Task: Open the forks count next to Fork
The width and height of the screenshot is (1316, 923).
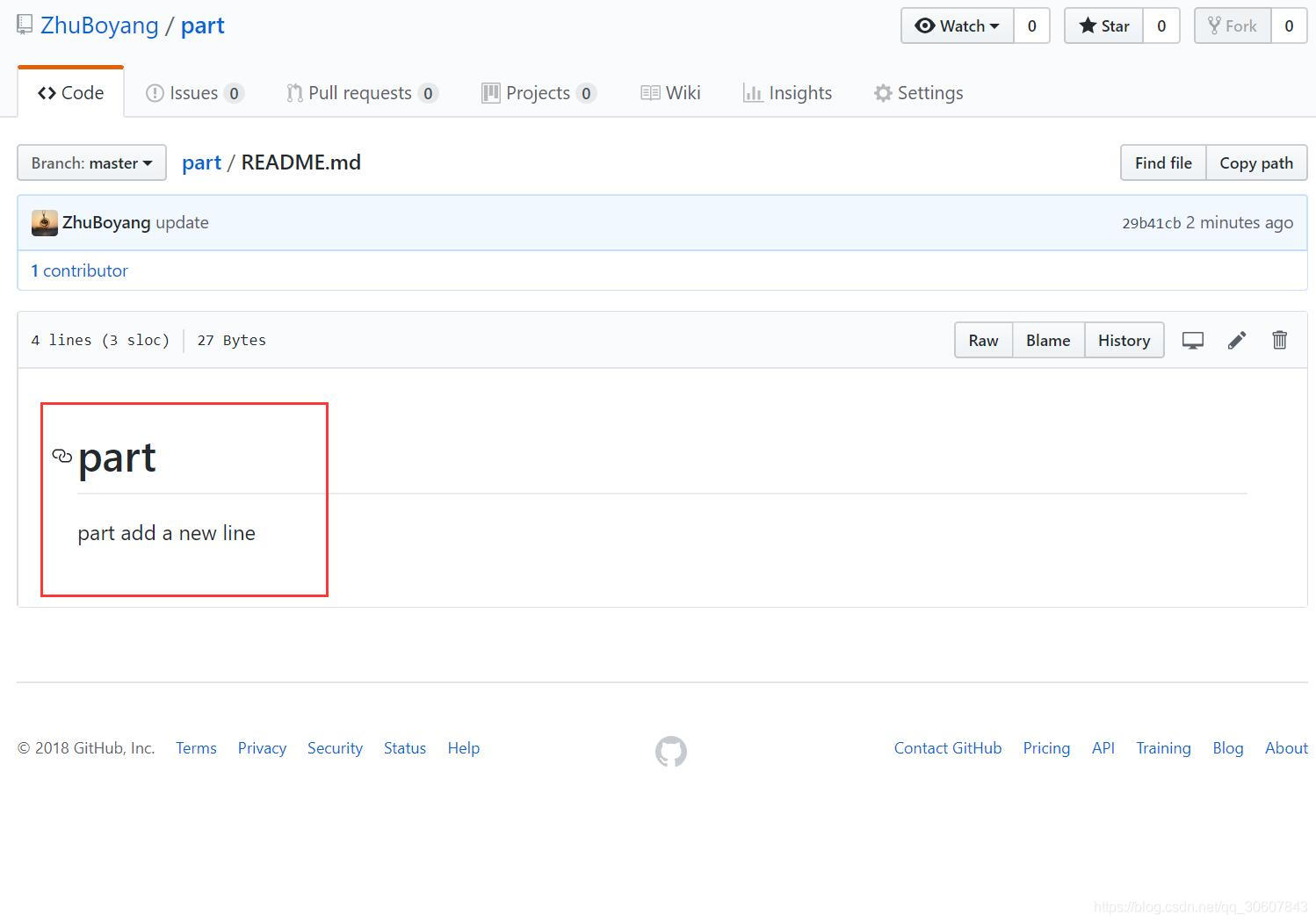Action: [x=1289, y=25]
